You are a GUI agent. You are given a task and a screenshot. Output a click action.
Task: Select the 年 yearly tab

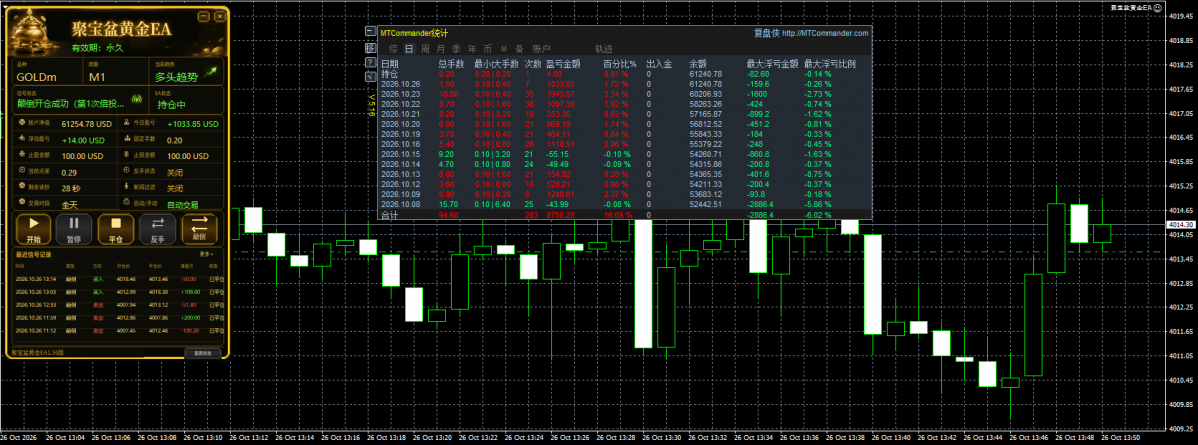[472, 48]
